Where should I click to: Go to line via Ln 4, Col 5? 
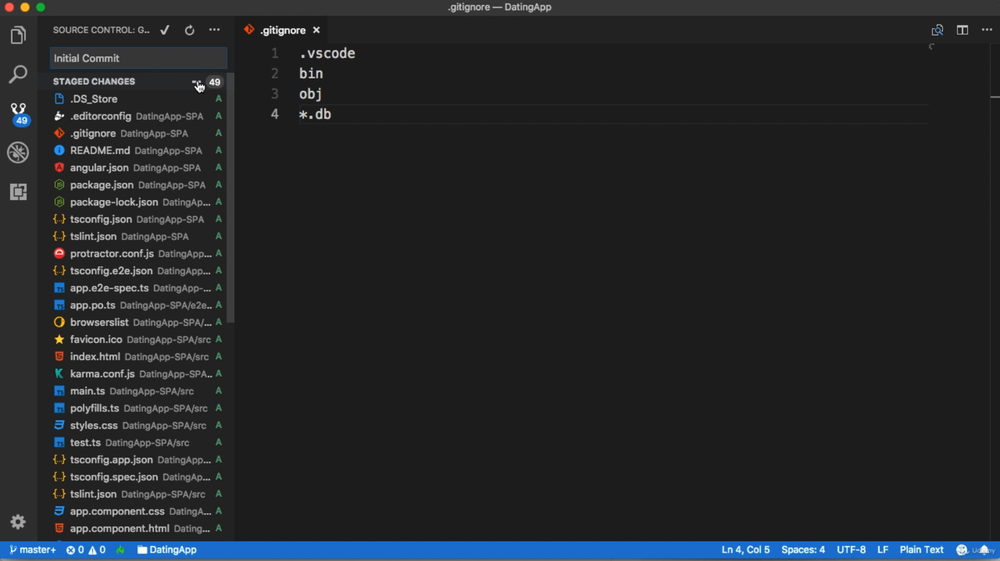(746, 550)
